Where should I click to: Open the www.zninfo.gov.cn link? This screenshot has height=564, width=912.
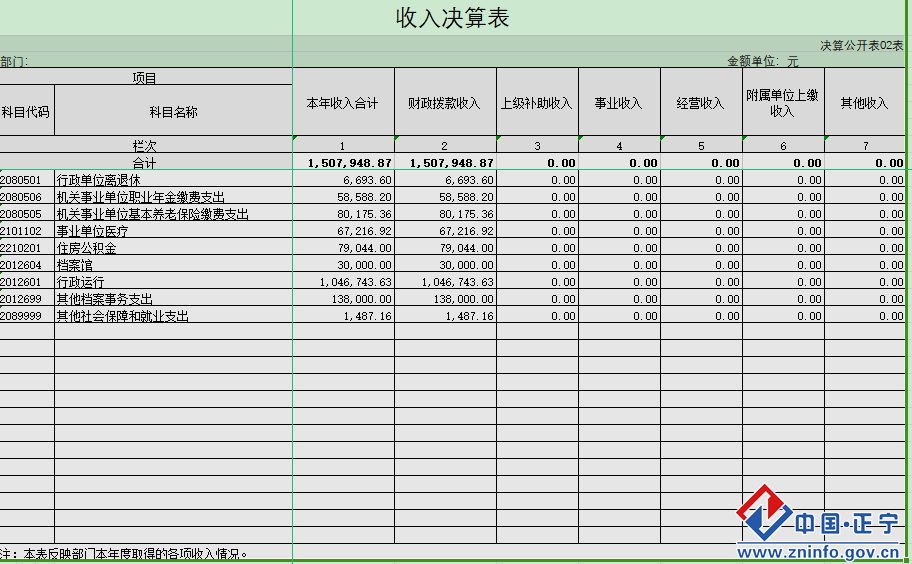point(820,552)
